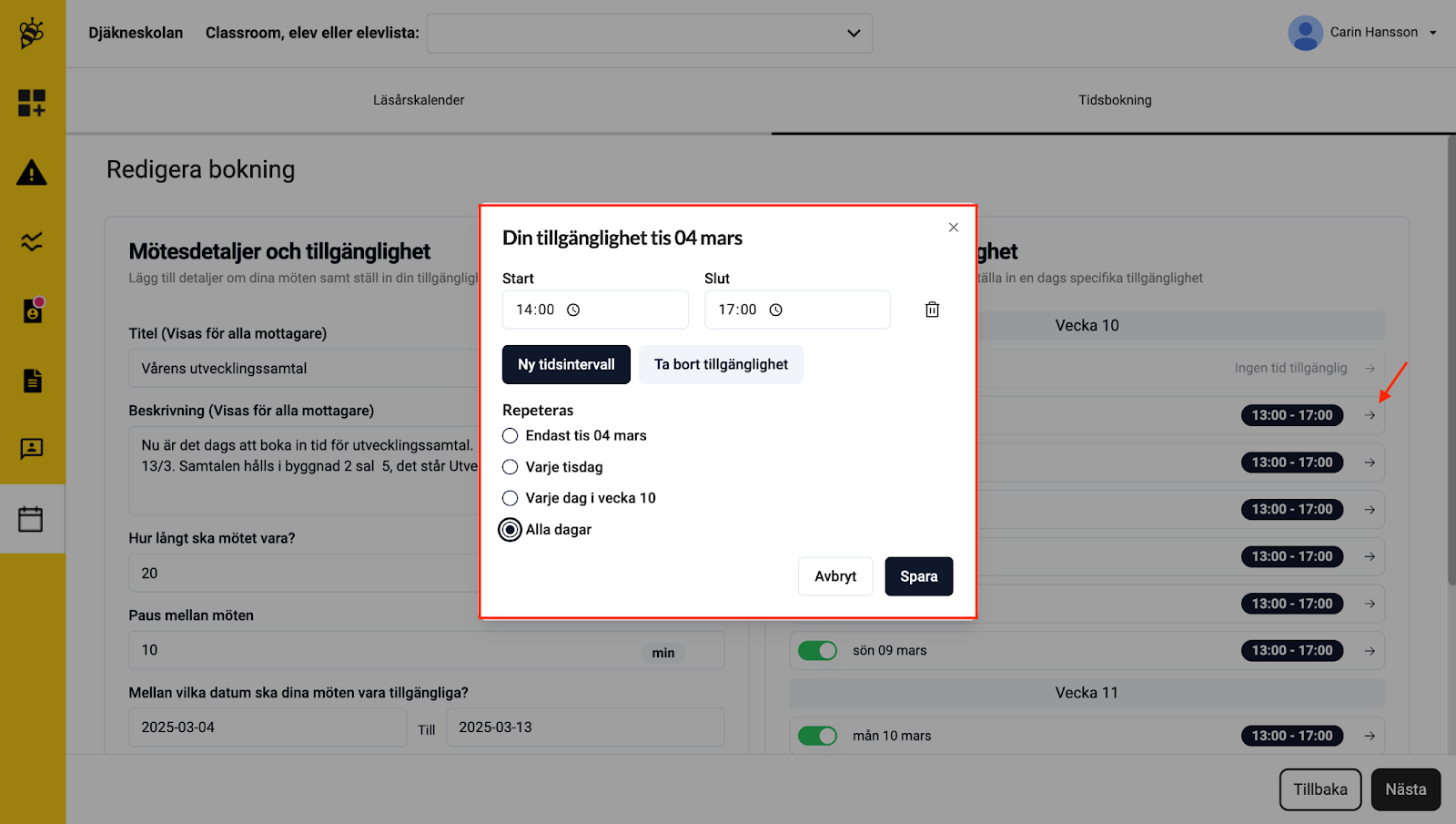The image size is (1456, 824).
Task: Close the availability dialog with X
Action: pyautogui.click(x=953, y=228)
